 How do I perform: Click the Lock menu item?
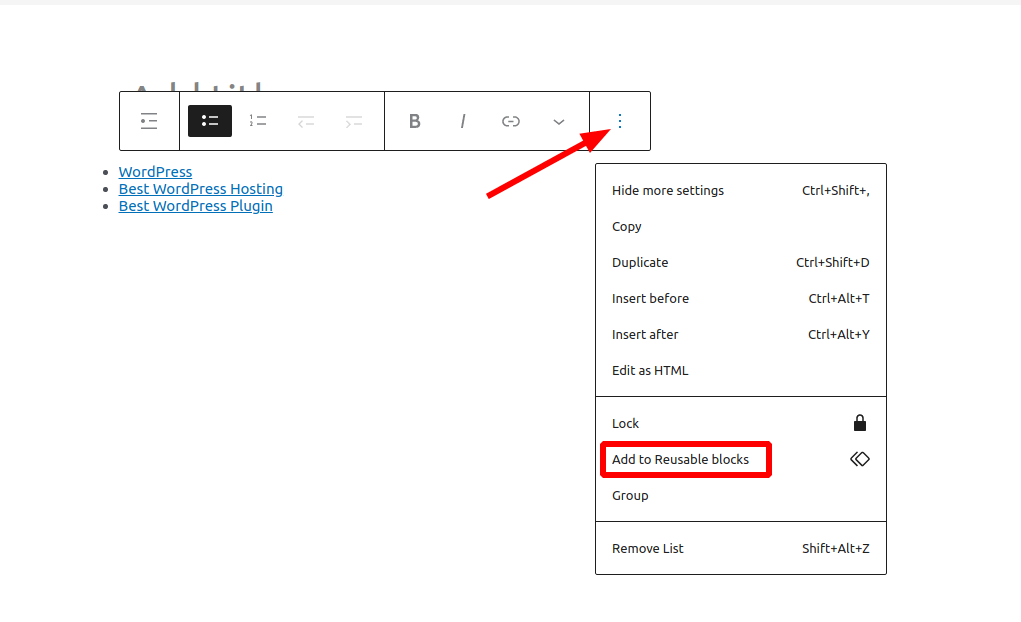click(741, 423)
